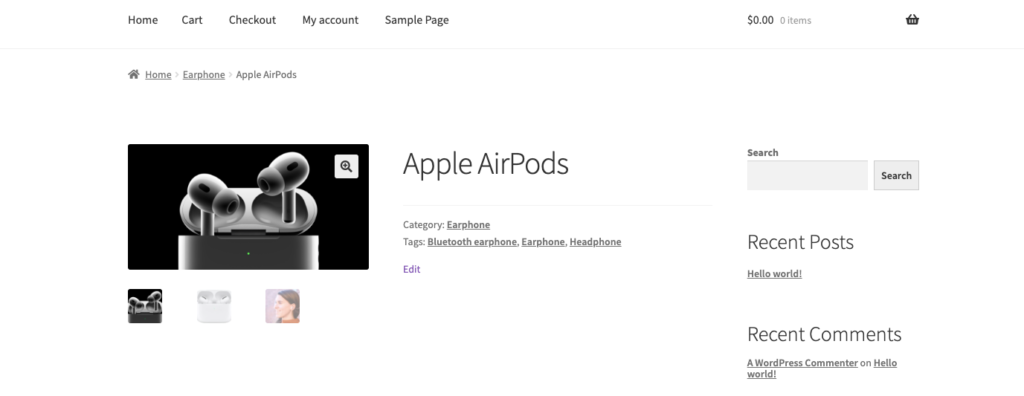
Task: Zoom product image with magnifier icon
Action: [346, 167]
